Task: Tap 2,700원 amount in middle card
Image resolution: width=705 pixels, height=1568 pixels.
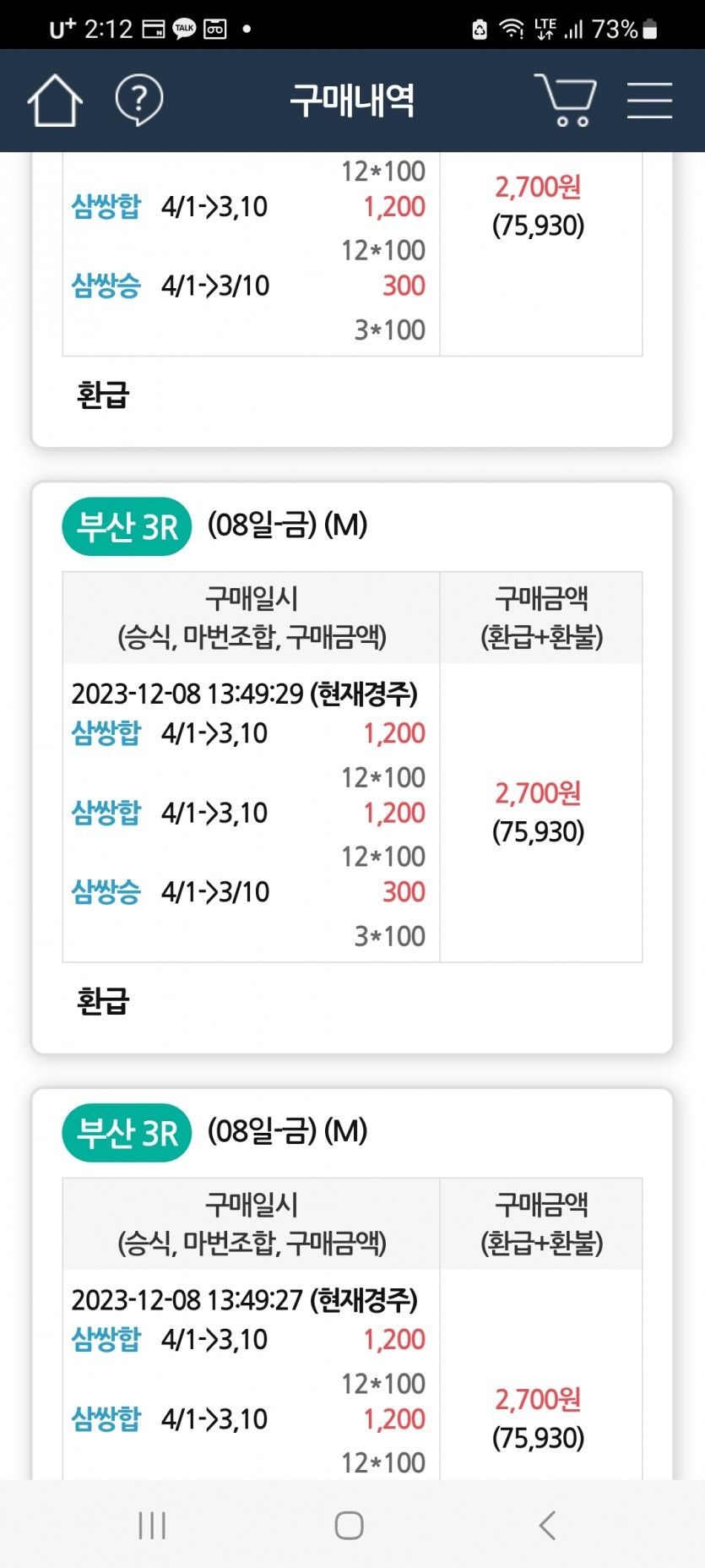Action: coord(538,793)
